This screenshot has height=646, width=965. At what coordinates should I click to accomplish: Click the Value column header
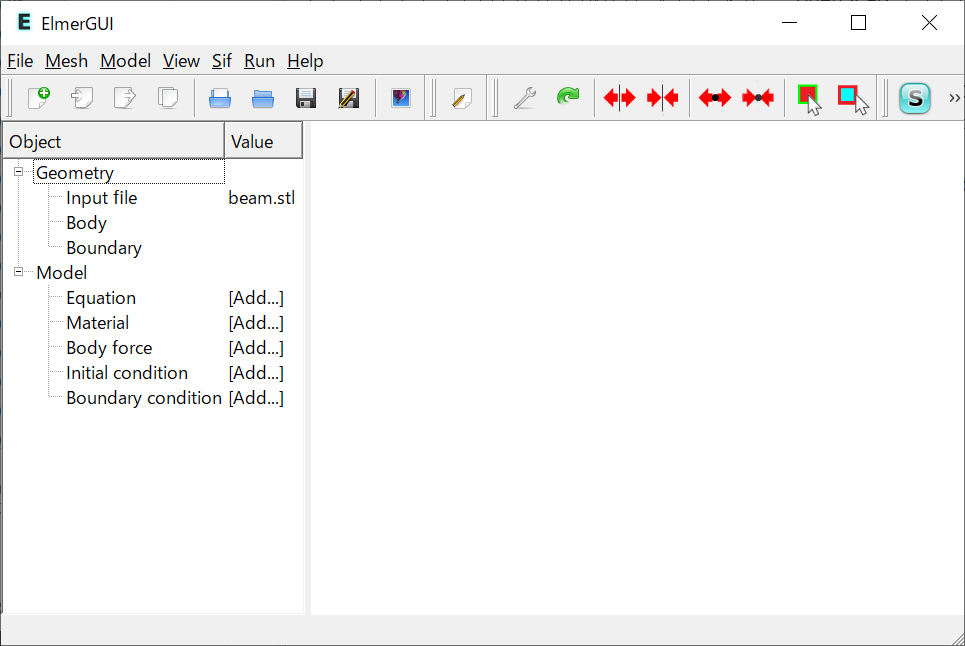263,141
